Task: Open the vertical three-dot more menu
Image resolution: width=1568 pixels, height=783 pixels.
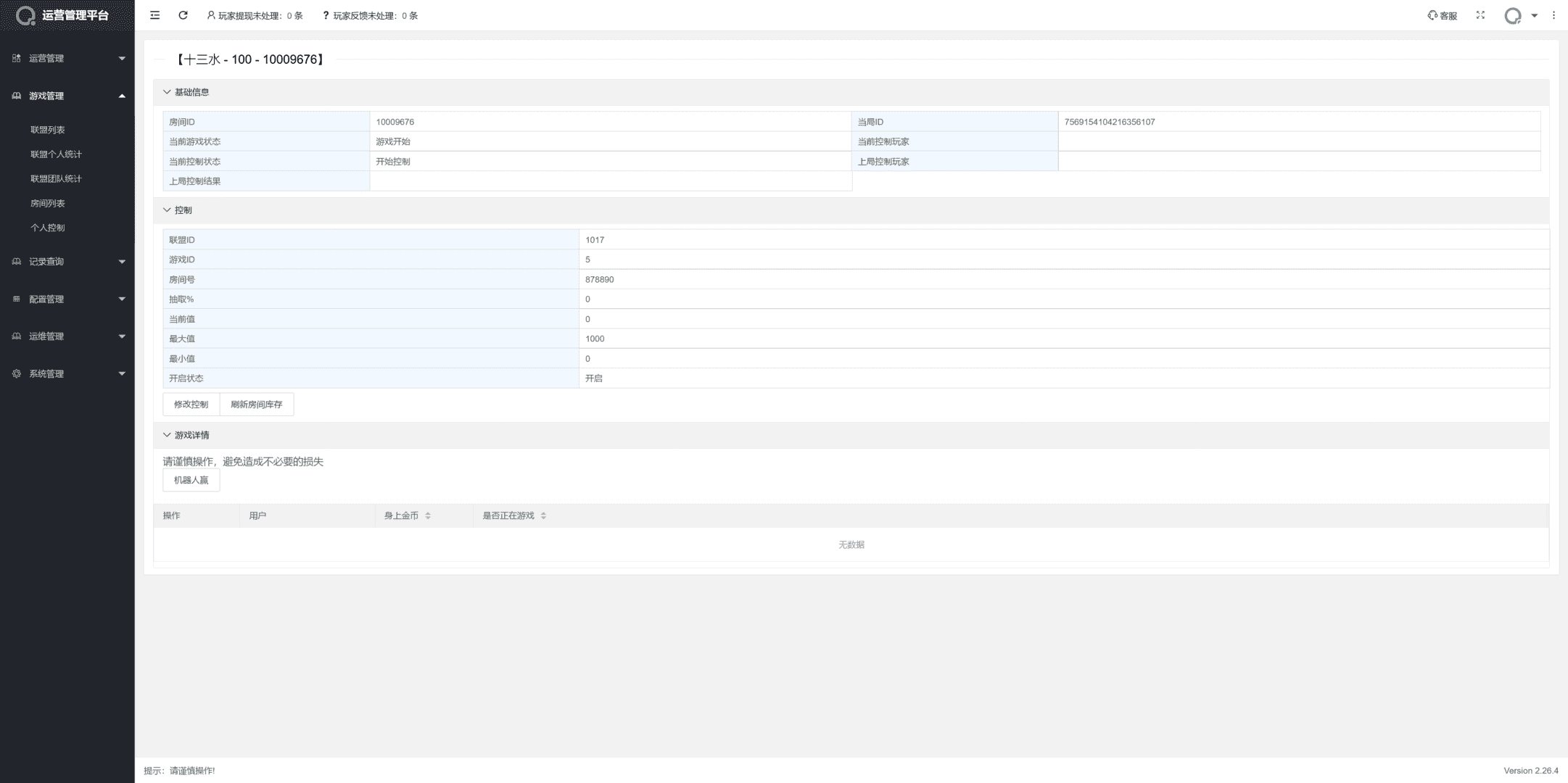Action: [1553, 15]
